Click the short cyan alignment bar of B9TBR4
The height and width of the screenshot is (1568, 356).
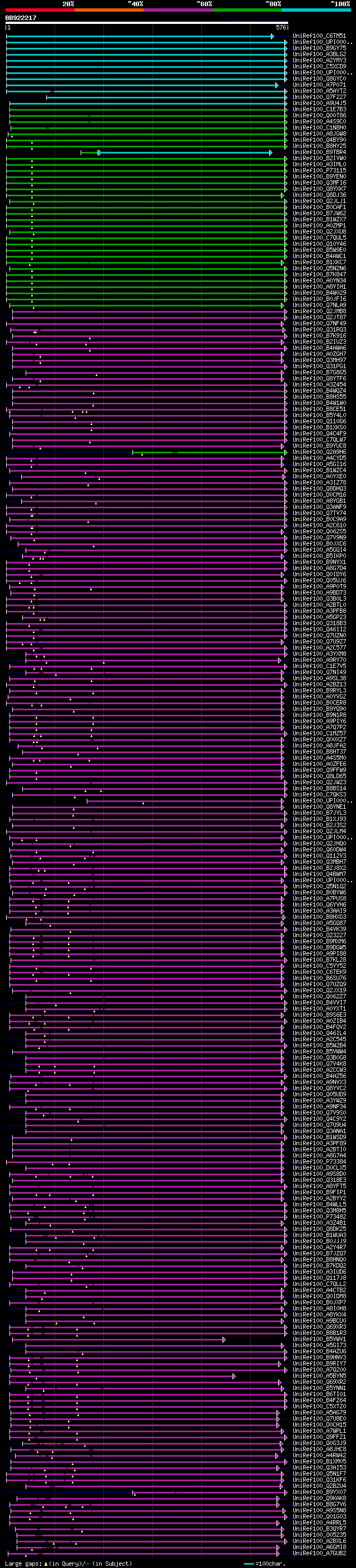click(185, 152)
